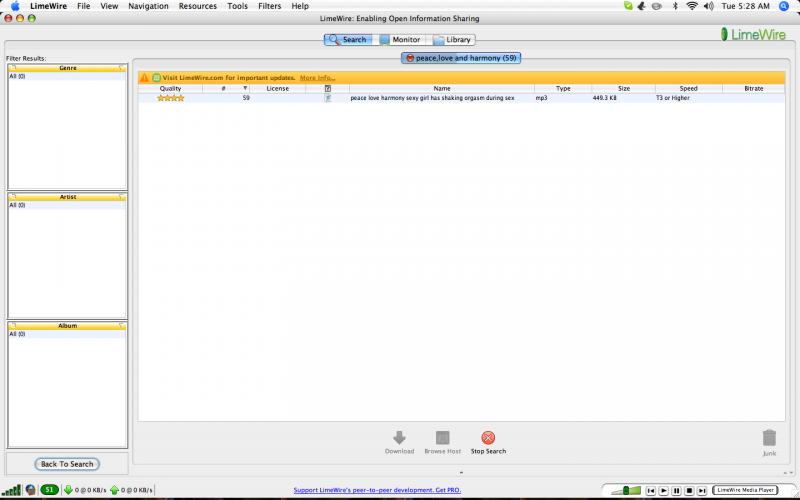Viewport: 800px width, 500px height.
Task: Open the Artist filter dropdown arrow
Action: click(x=121, y=196)
